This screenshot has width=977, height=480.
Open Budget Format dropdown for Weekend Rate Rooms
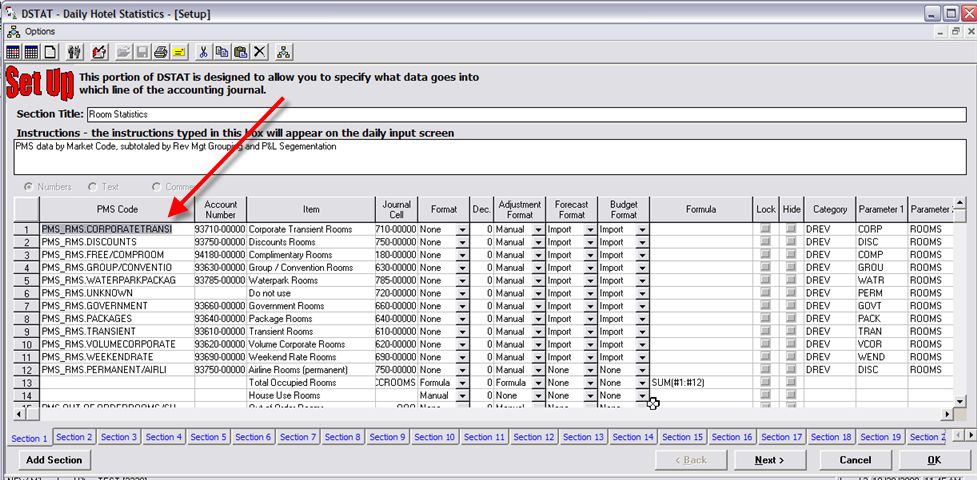pos(642,357)
